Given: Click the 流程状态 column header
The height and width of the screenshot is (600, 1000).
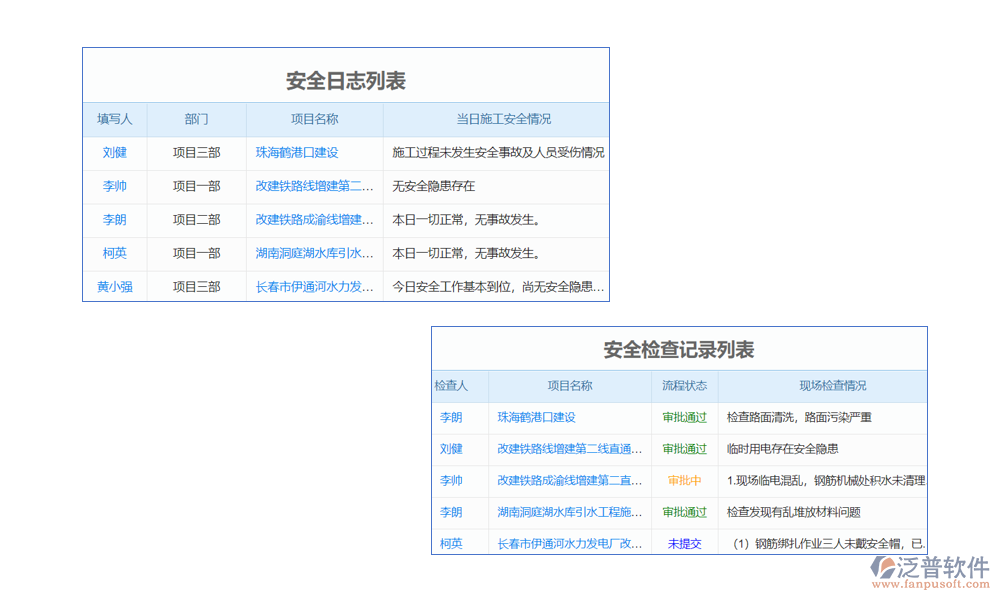Looking at the screenshot, I should pos(685,386).
